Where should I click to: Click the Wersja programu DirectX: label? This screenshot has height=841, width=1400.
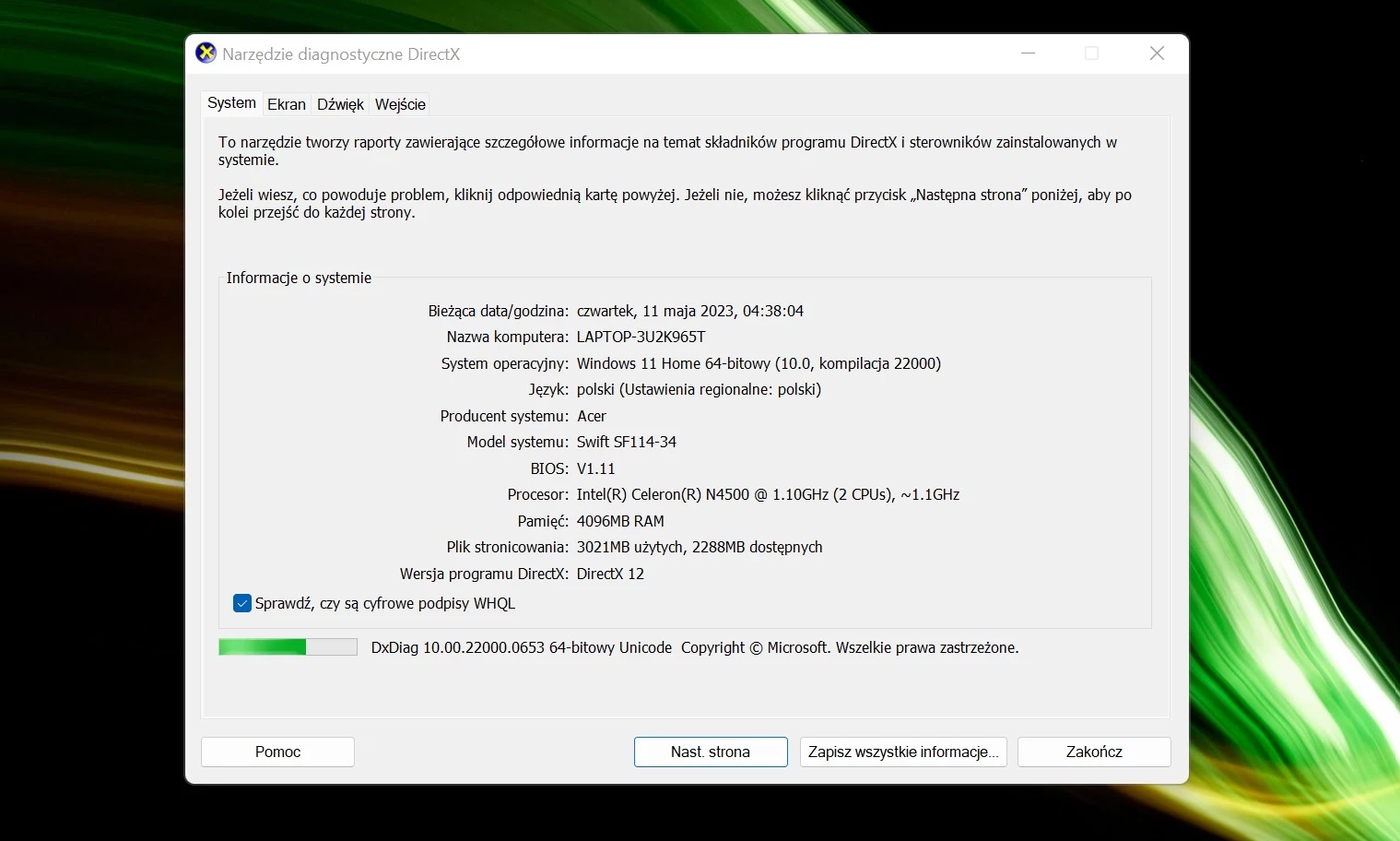coord(485,574)
